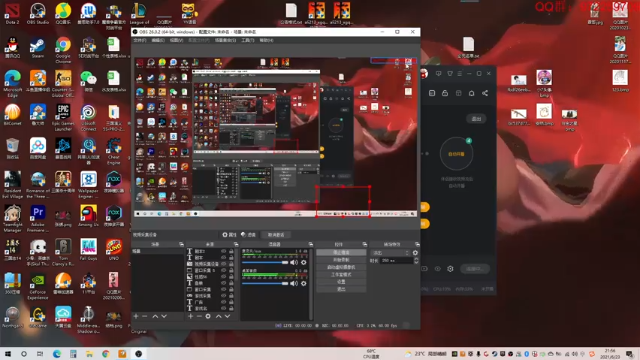Screen dimensions: 640x360
Task: Undock the Audio Mixer panel
Action: (x=311, y=244)
